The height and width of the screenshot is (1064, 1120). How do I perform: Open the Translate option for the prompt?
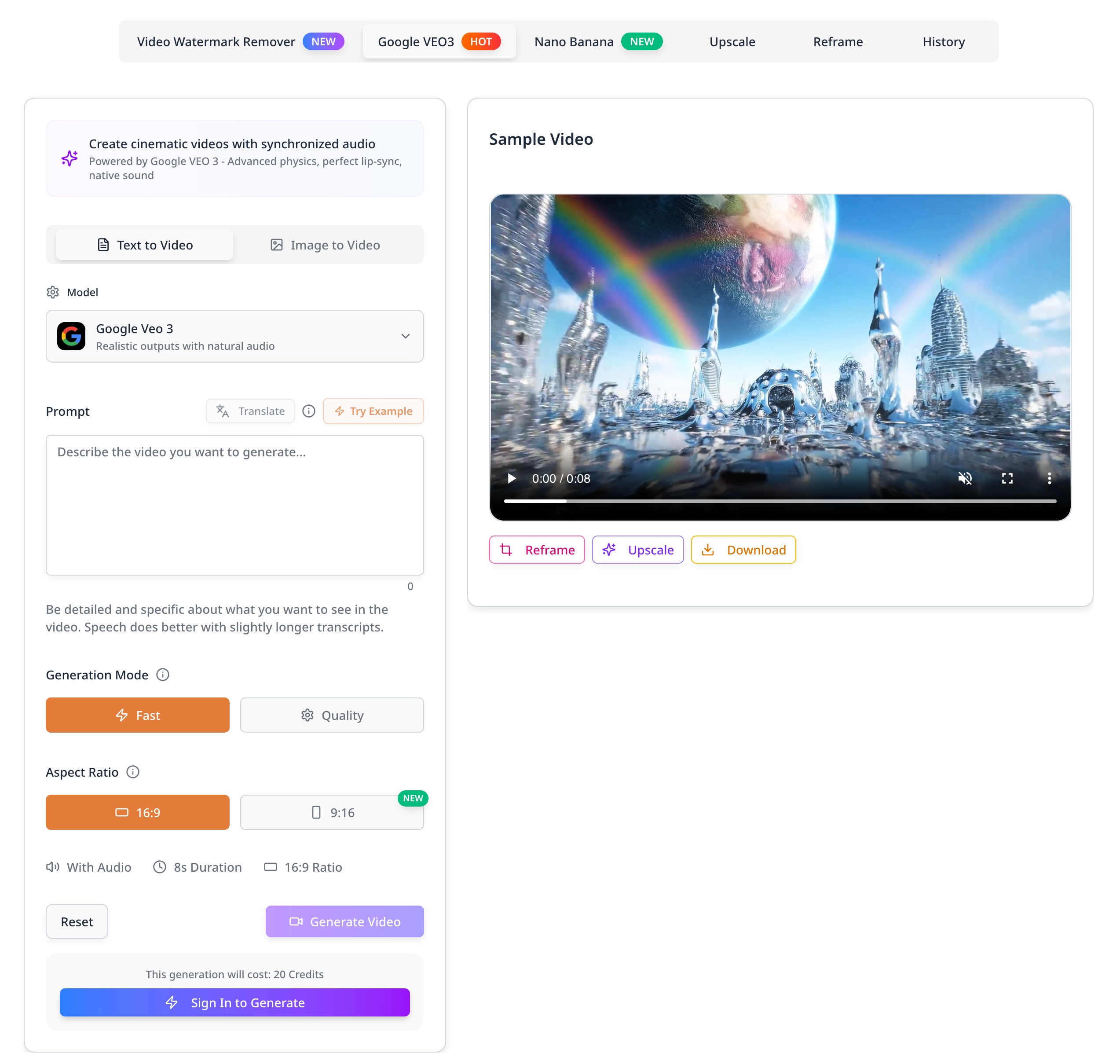tap(249, 411)
